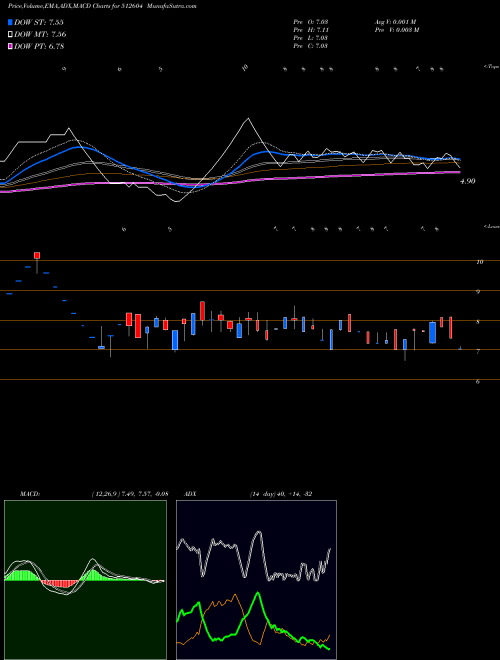Click the ADX panel title label
This screenshot has height=660, width=500.
pos(191,493)
